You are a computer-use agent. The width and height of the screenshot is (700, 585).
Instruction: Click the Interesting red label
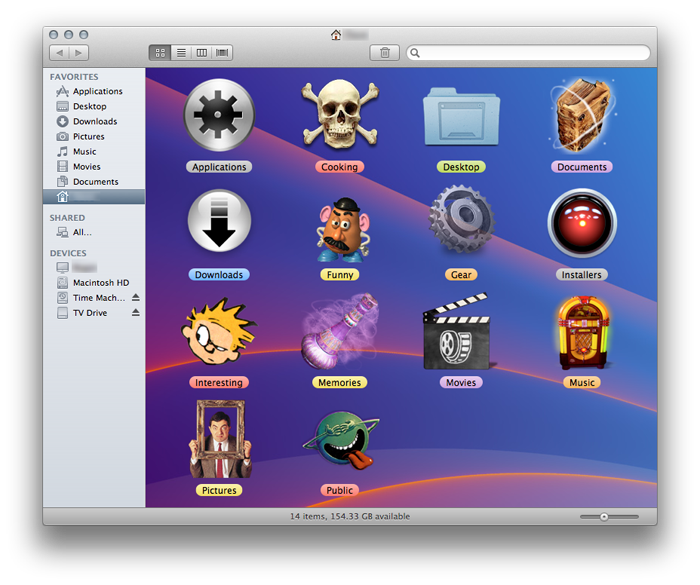[219, 383]
